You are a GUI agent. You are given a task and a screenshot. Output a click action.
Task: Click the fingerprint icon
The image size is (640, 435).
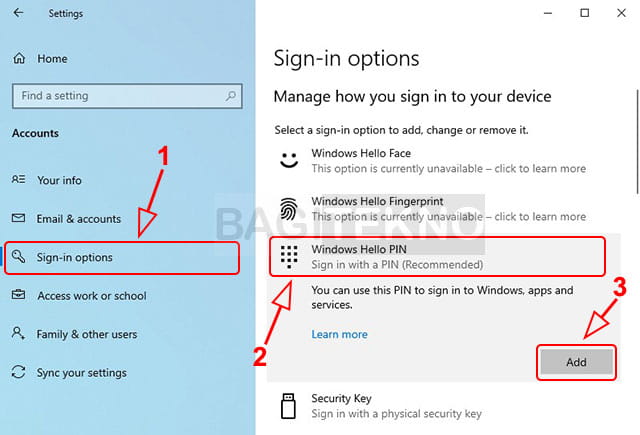pos(289,209)
